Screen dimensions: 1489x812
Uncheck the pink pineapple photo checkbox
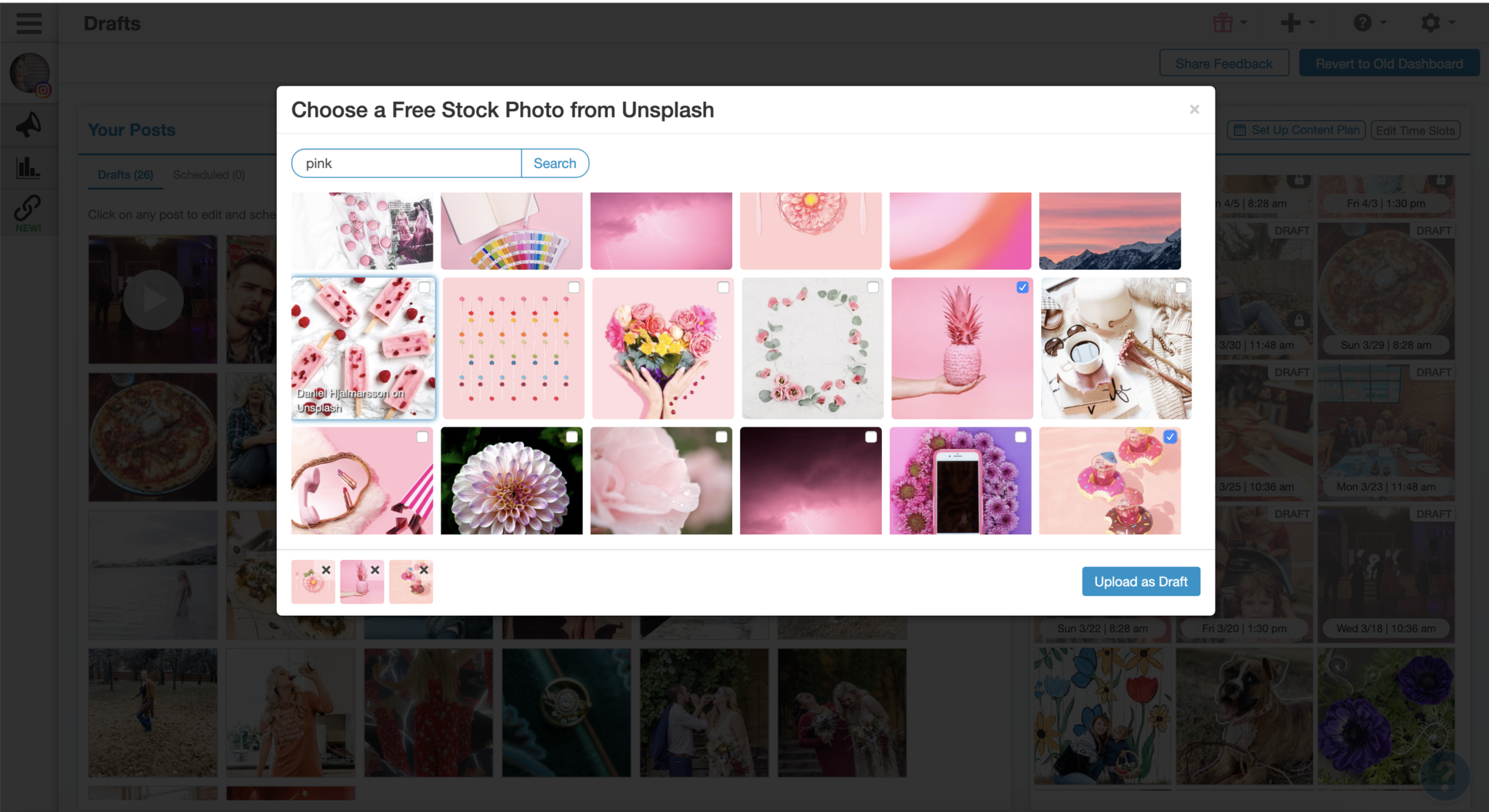[x=1022, y=287]
